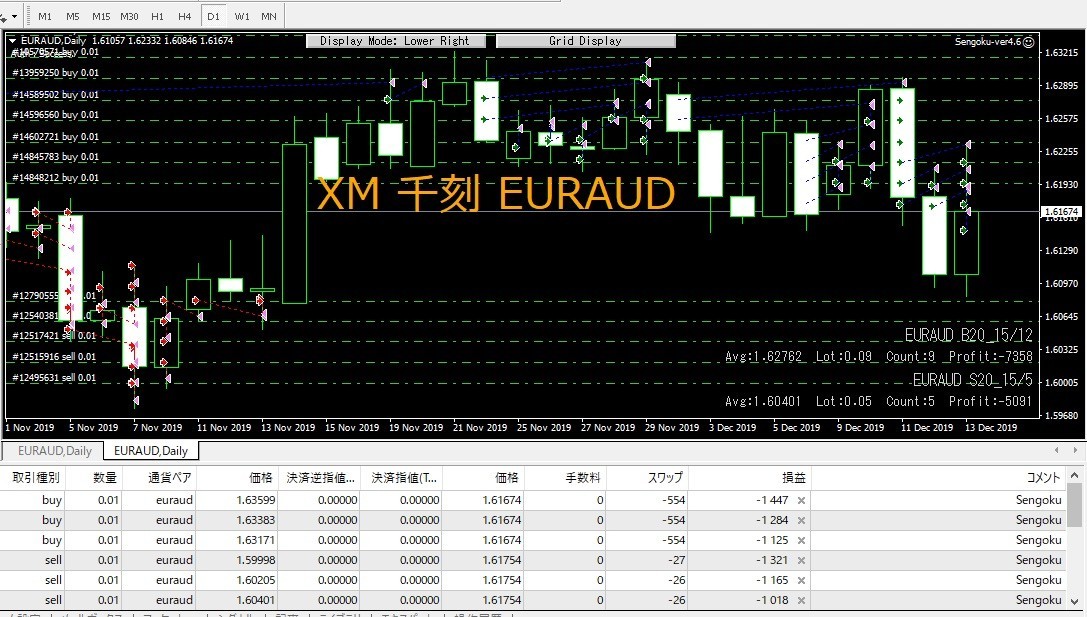Click the trade list scrollbar down arrow

[x=1075, y=602]
